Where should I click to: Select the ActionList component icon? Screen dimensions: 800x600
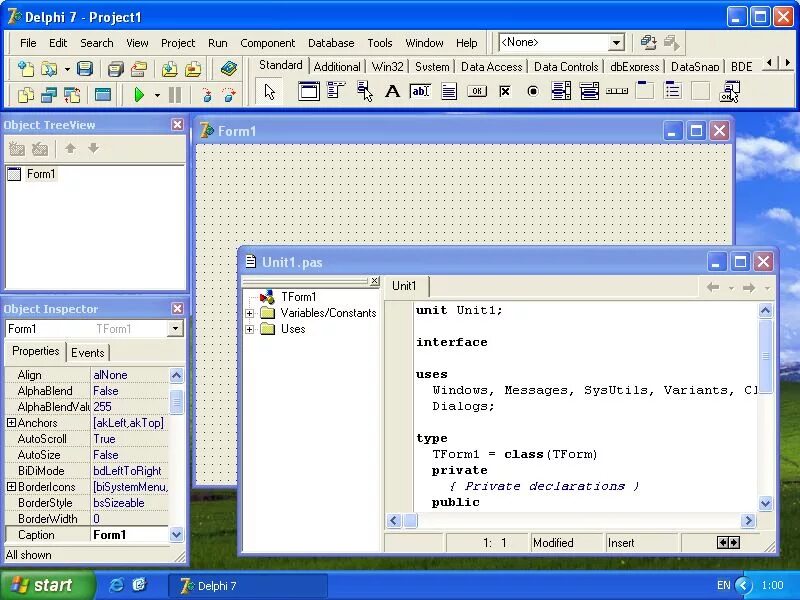tap(730, 92)
